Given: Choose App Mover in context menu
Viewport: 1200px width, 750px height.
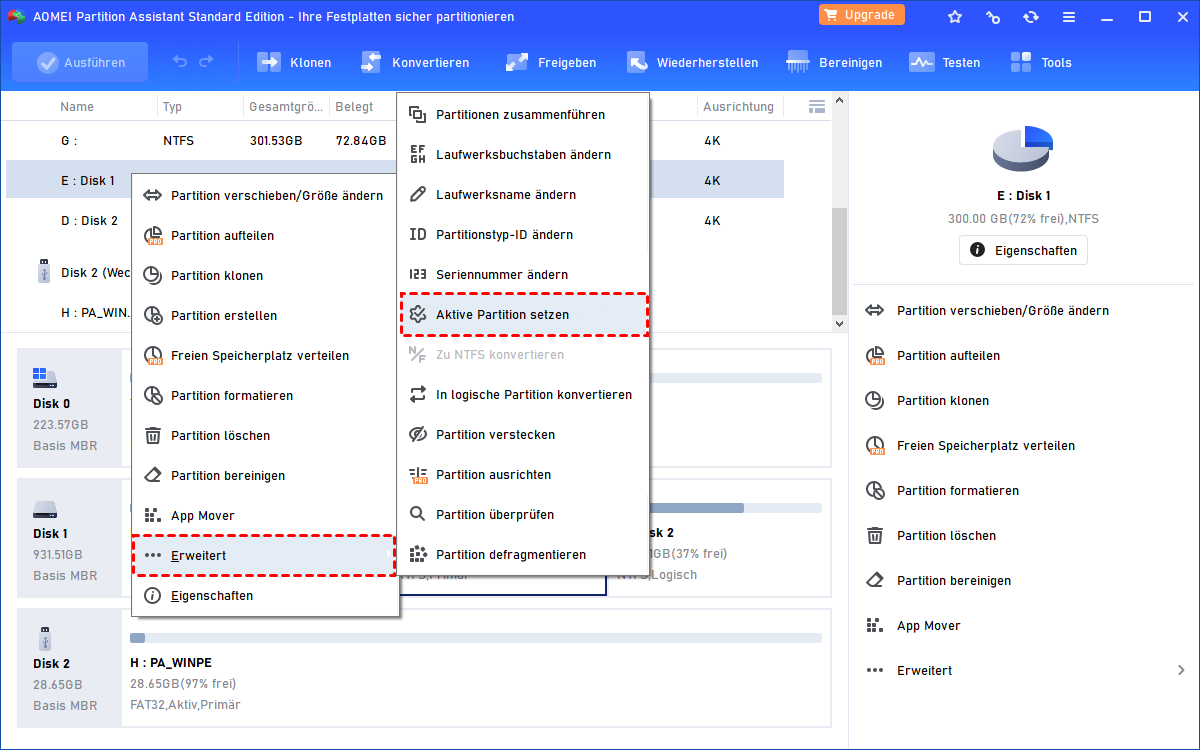Looking at the screenshot, I should [x=265, y=516].
